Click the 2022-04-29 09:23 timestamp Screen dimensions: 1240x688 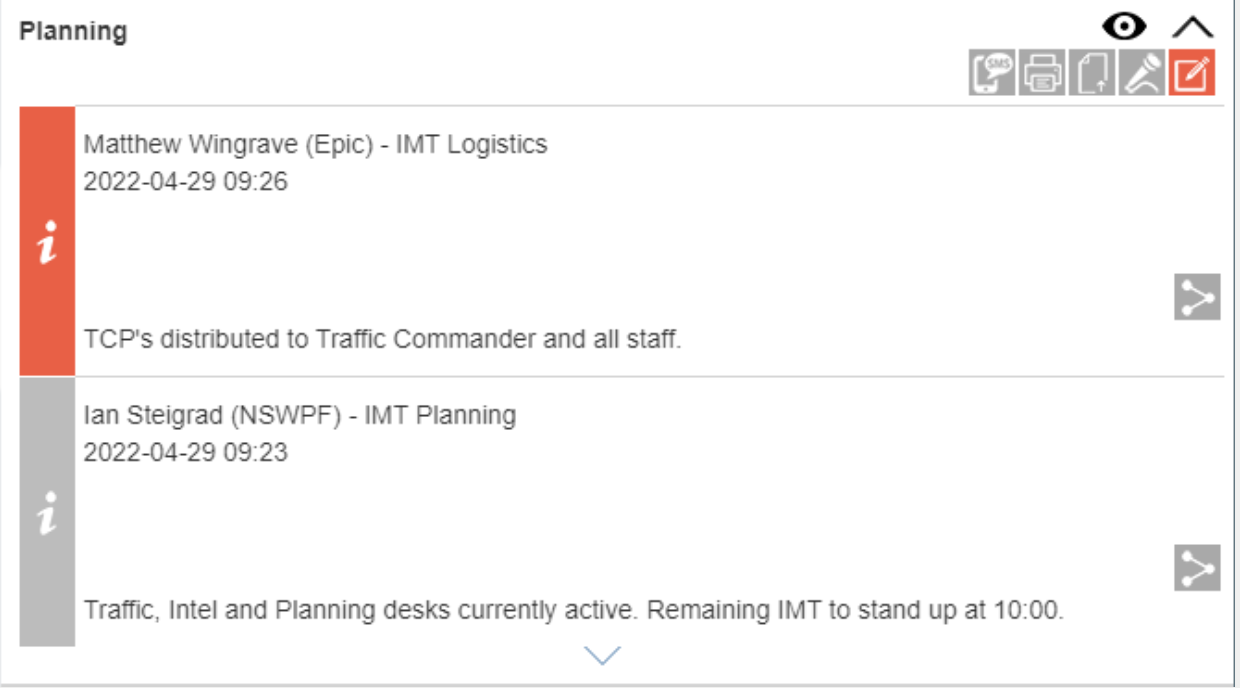coord(185,452)
